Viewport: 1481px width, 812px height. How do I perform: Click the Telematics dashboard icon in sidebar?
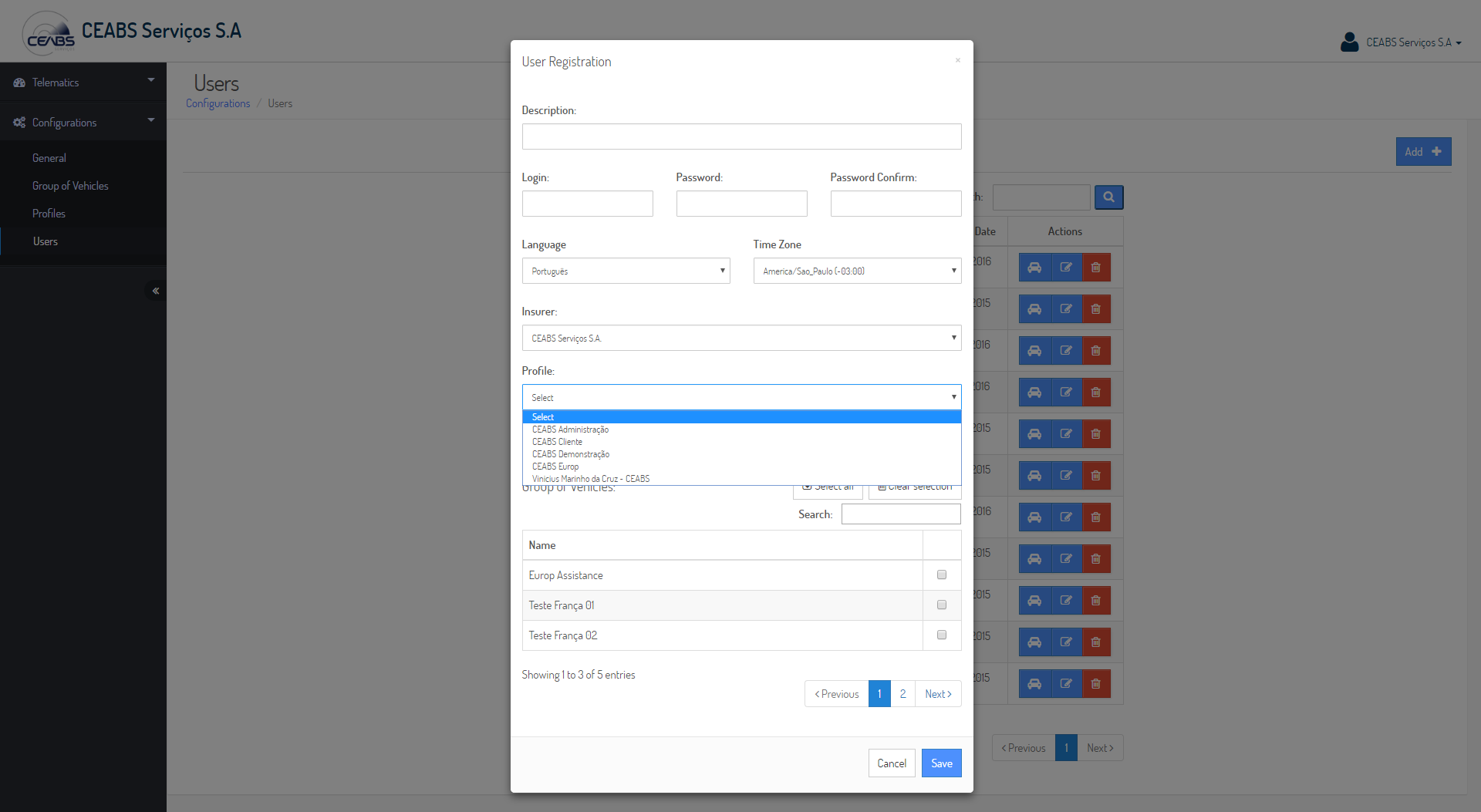(x=19, y=83)
